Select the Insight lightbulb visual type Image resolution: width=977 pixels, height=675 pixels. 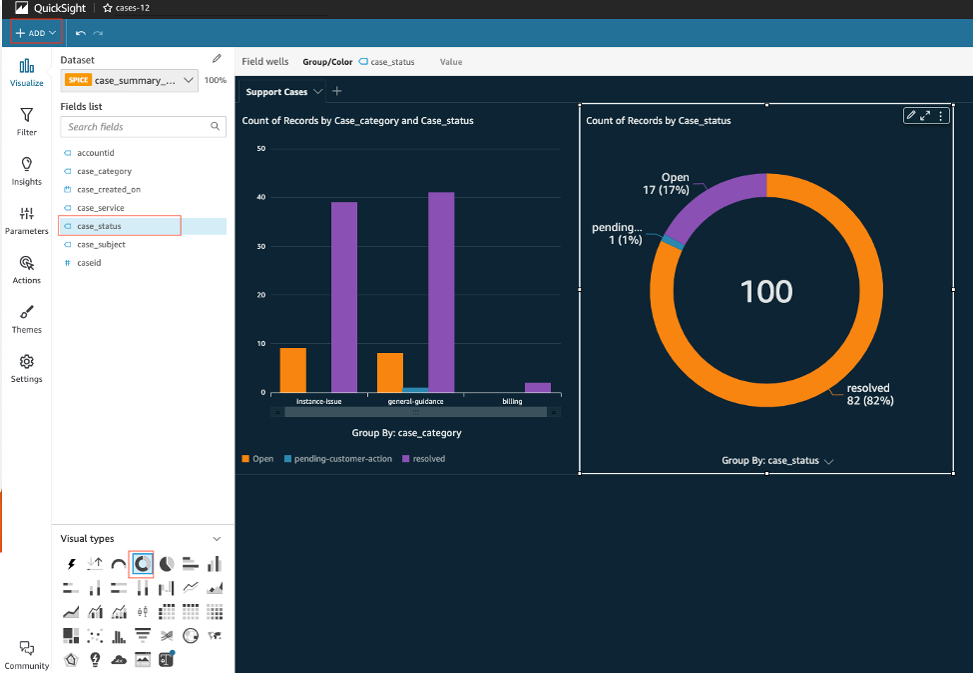tap(95, 659)
